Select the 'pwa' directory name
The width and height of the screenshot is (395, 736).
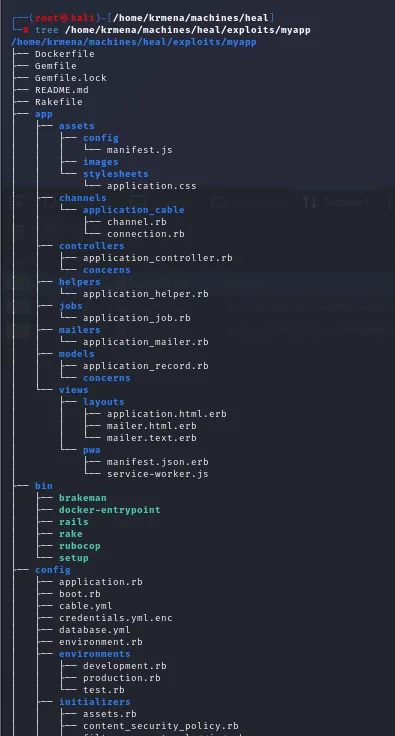[92, 450]
